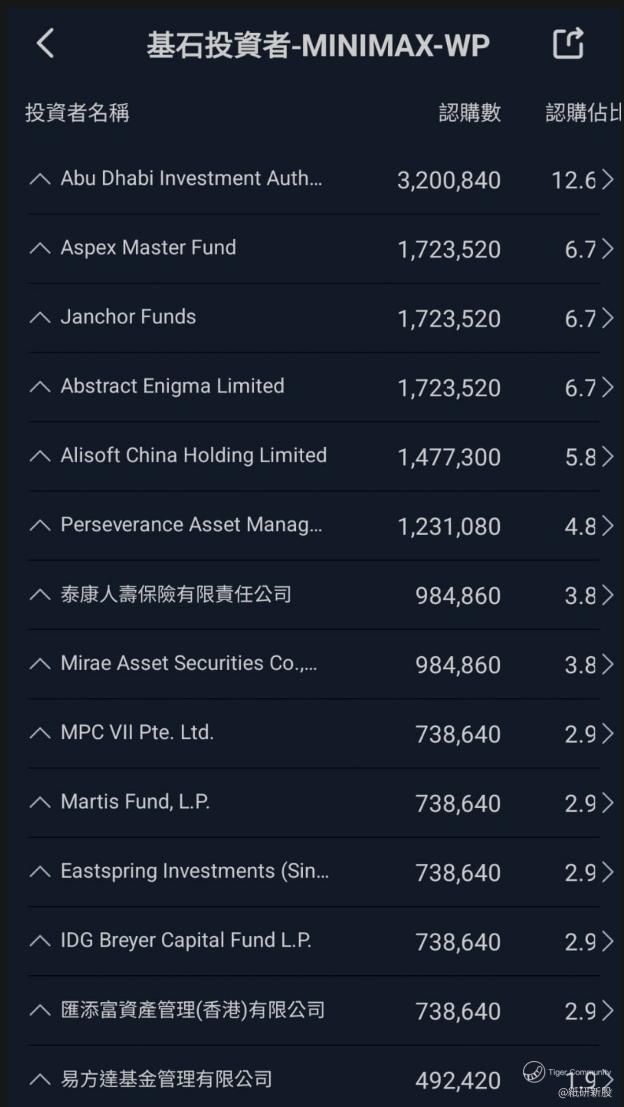Tap the 投資者名稱 column header
This screenshot has width=624, height=1107.
(x=77, y=113)
